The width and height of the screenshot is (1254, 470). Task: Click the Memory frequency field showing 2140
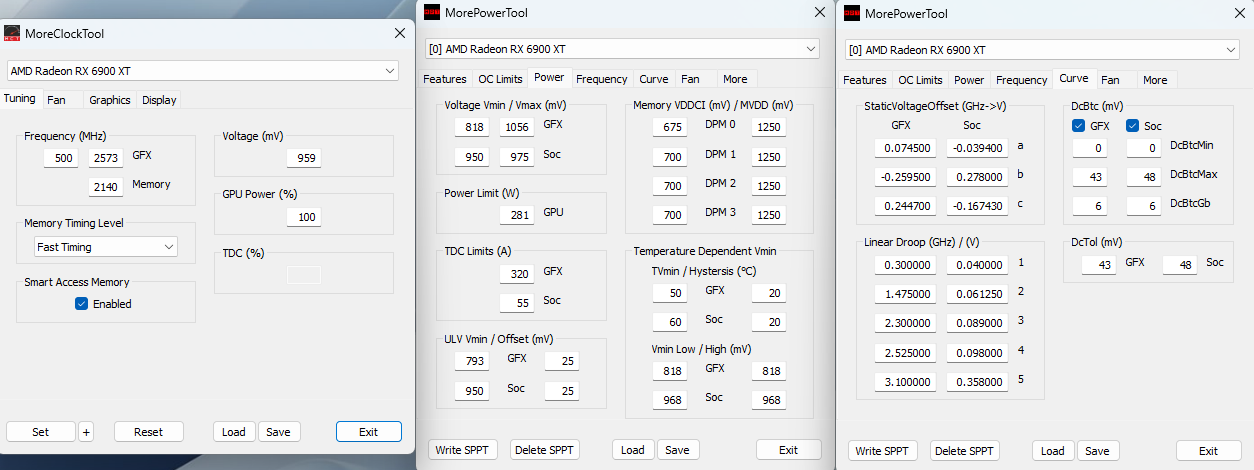click(x=105, y=186)
